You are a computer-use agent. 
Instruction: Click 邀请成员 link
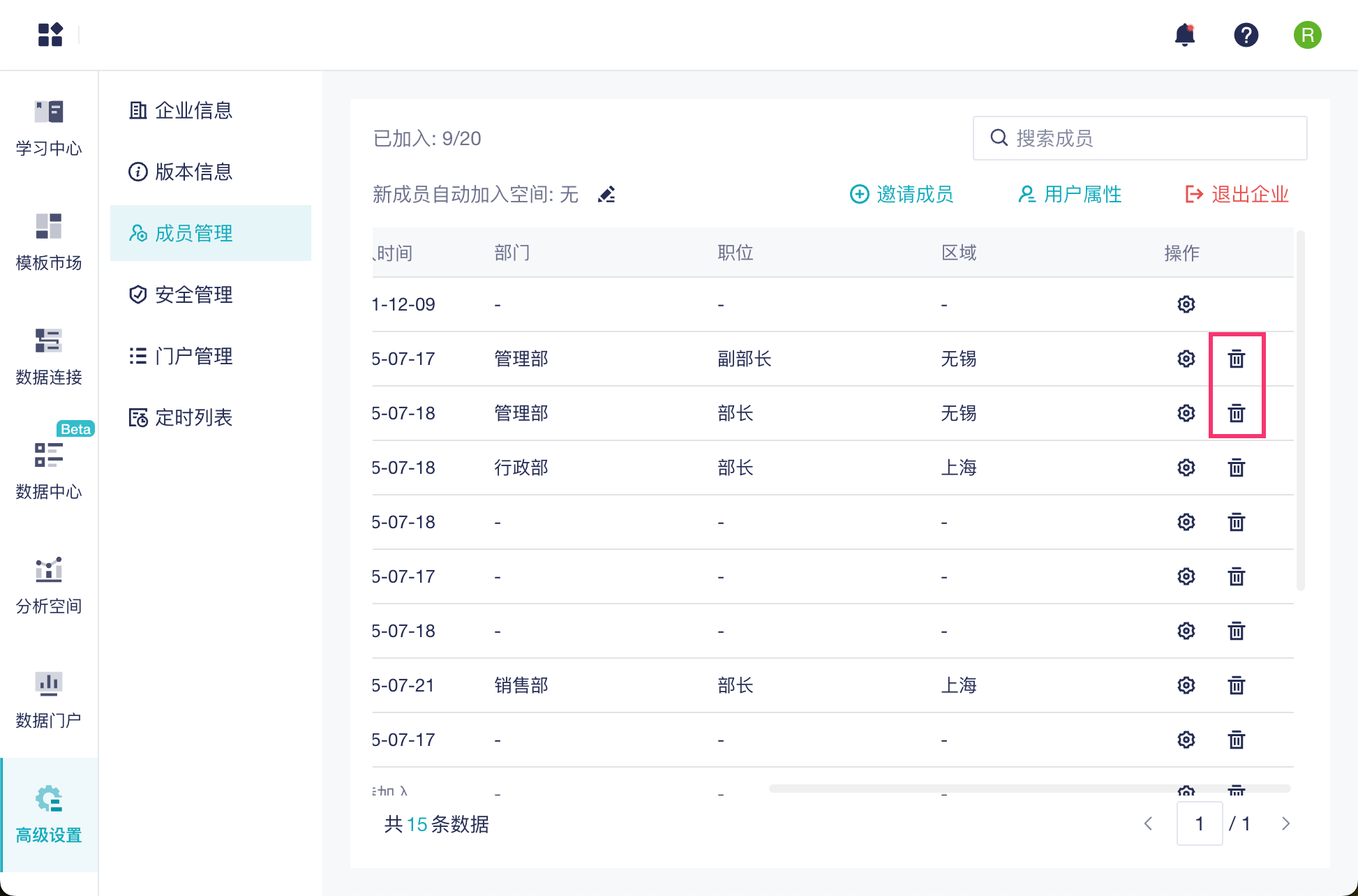(x=902, y=195)
